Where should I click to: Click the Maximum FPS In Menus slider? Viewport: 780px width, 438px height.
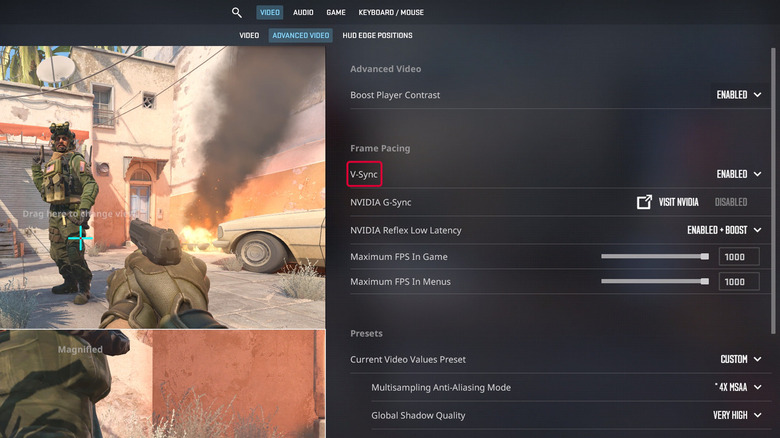(655, 281)
